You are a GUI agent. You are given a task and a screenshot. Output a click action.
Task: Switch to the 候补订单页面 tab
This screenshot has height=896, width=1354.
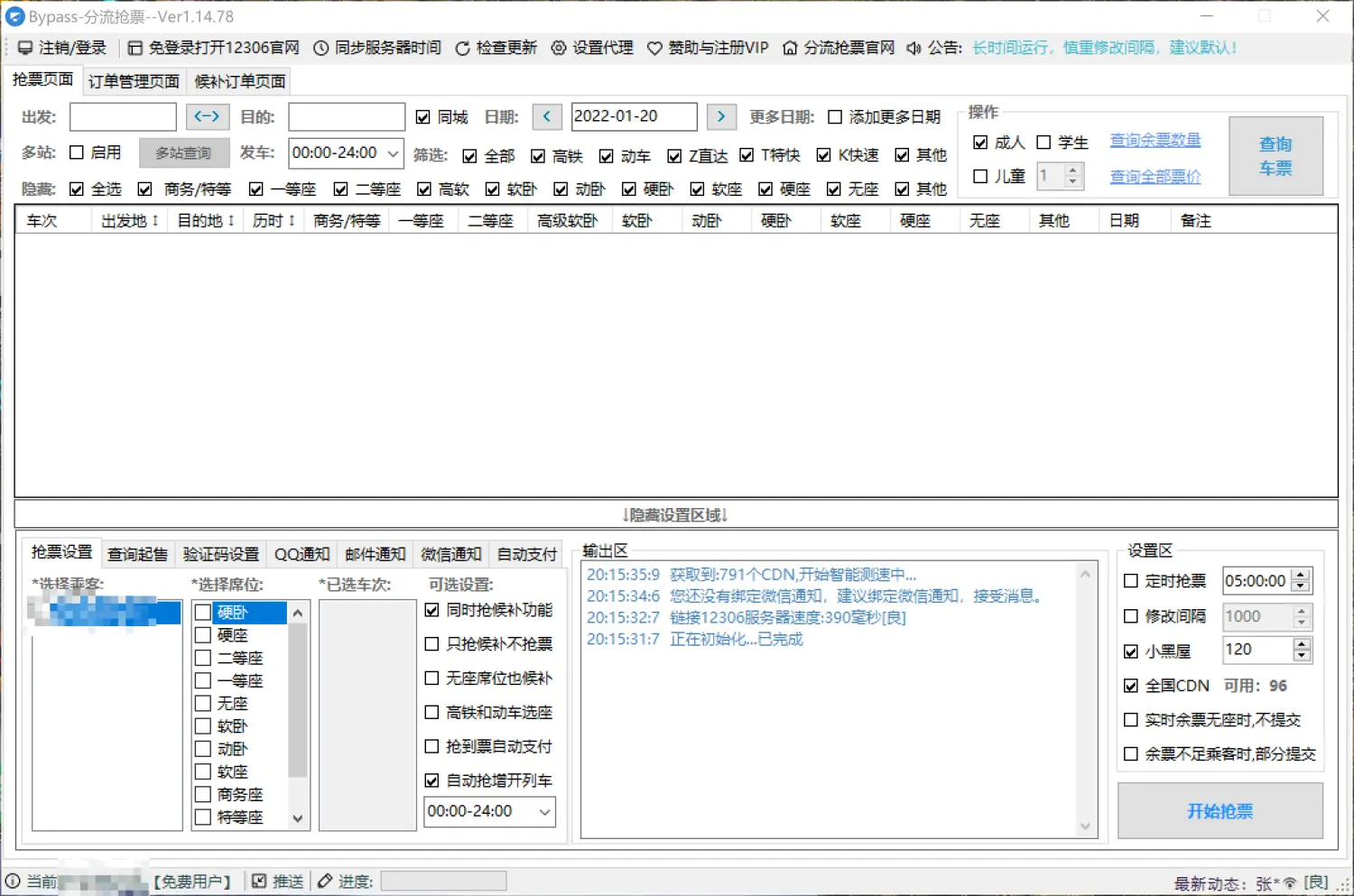238,80
